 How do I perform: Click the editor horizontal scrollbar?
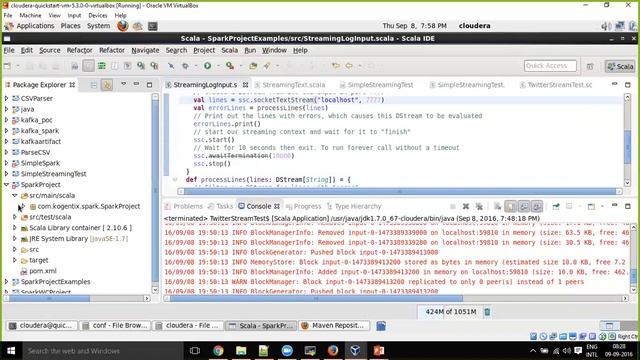(400, 191)
